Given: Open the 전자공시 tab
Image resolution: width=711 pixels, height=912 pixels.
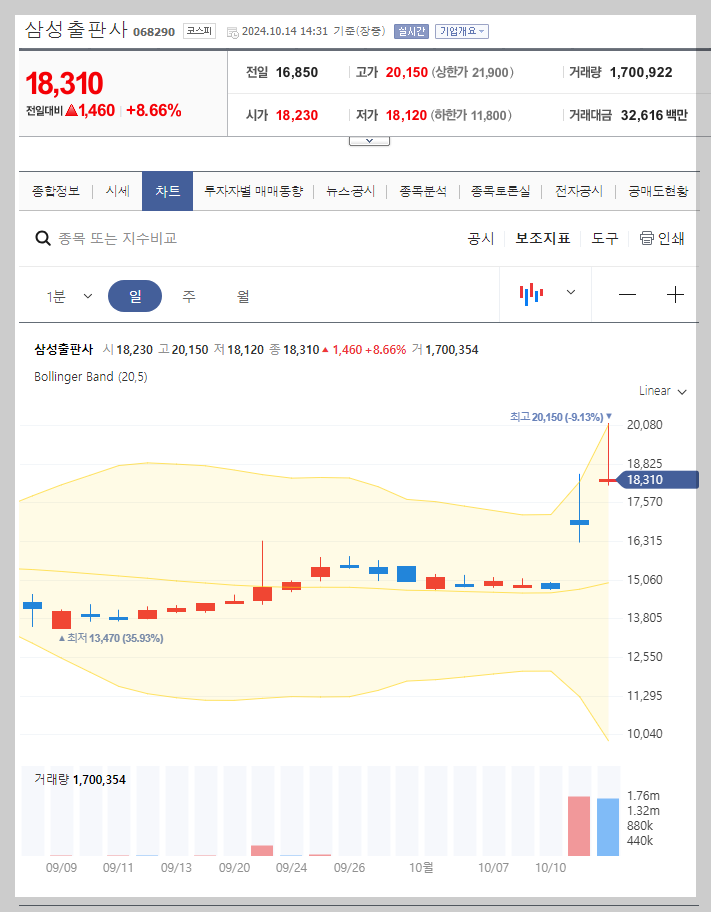Looking at the screenshot, I should coord(578,191).
